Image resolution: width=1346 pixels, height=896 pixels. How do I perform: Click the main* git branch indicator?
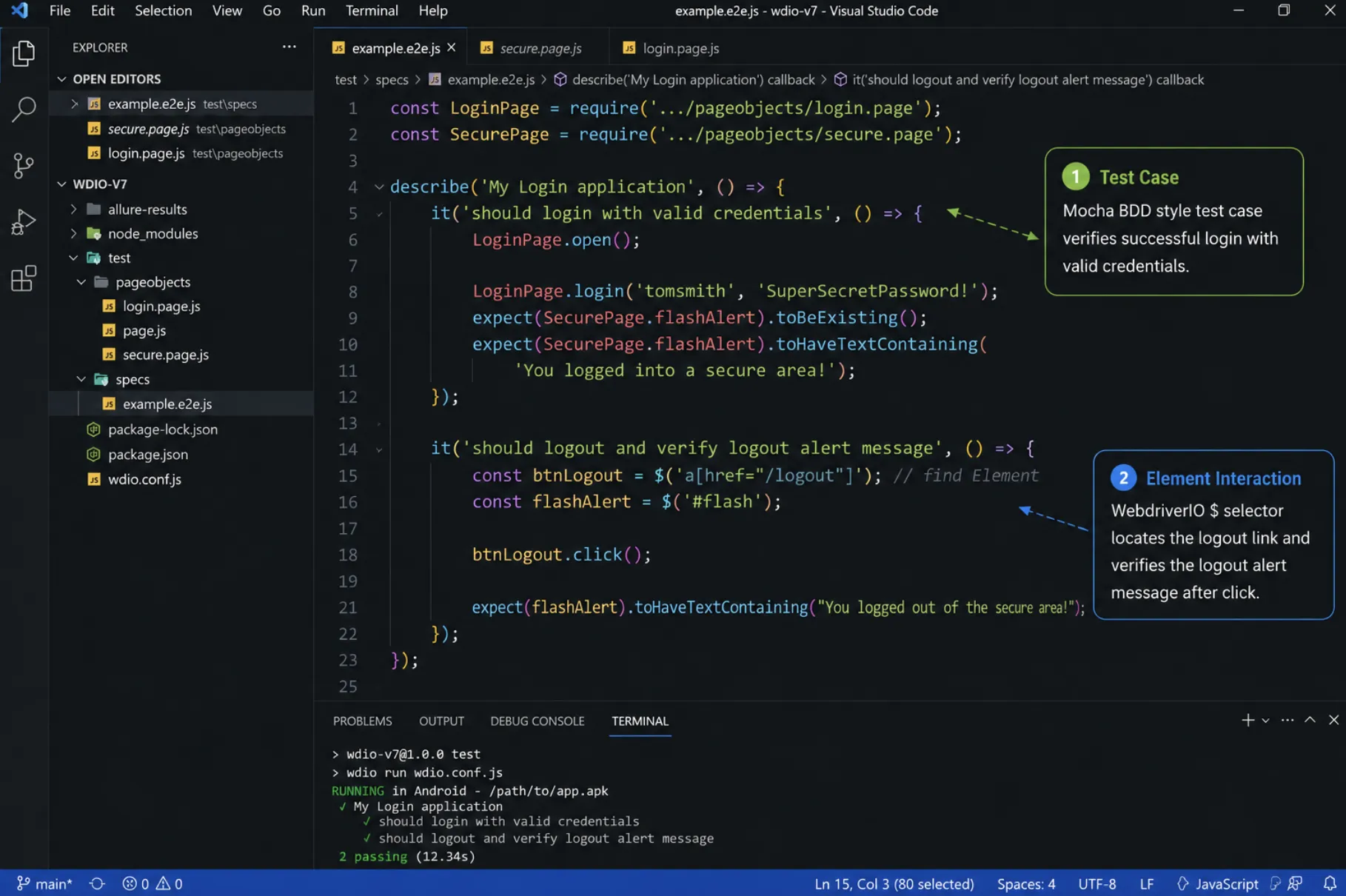point(44,883)
